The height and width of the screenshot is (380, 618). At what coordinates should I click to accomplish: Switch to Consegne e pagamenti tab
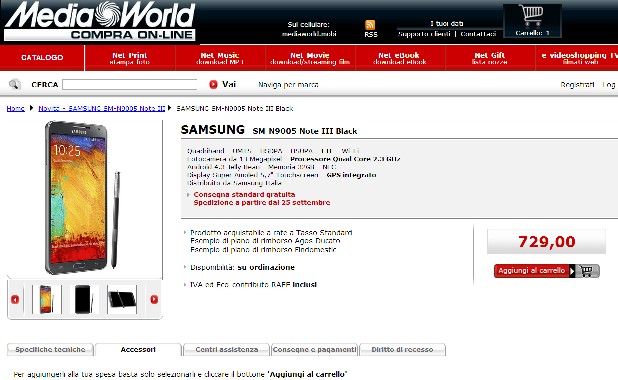(x=315, y=350)
